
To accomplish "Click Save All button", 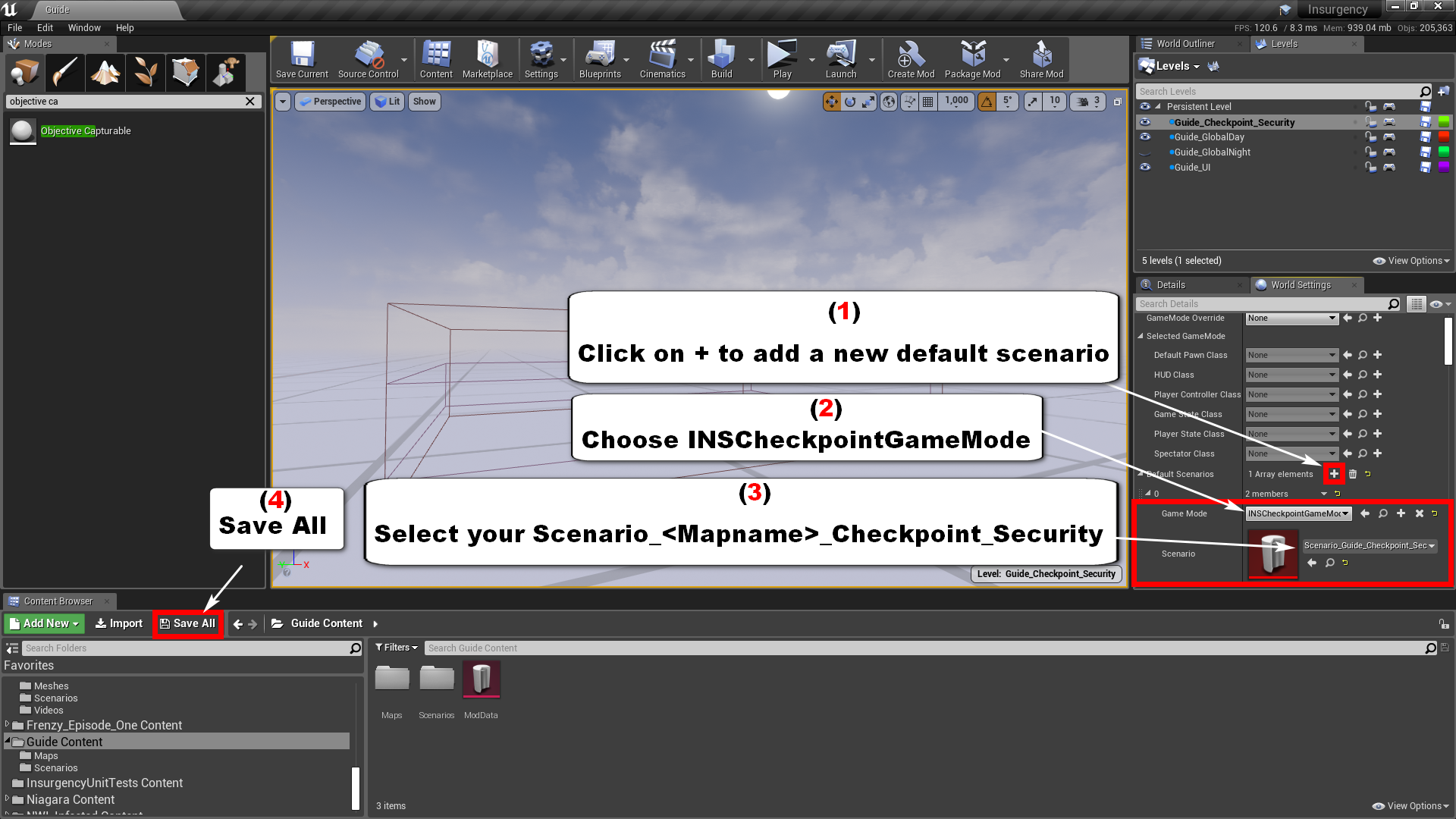I will (x=188, y=623).
